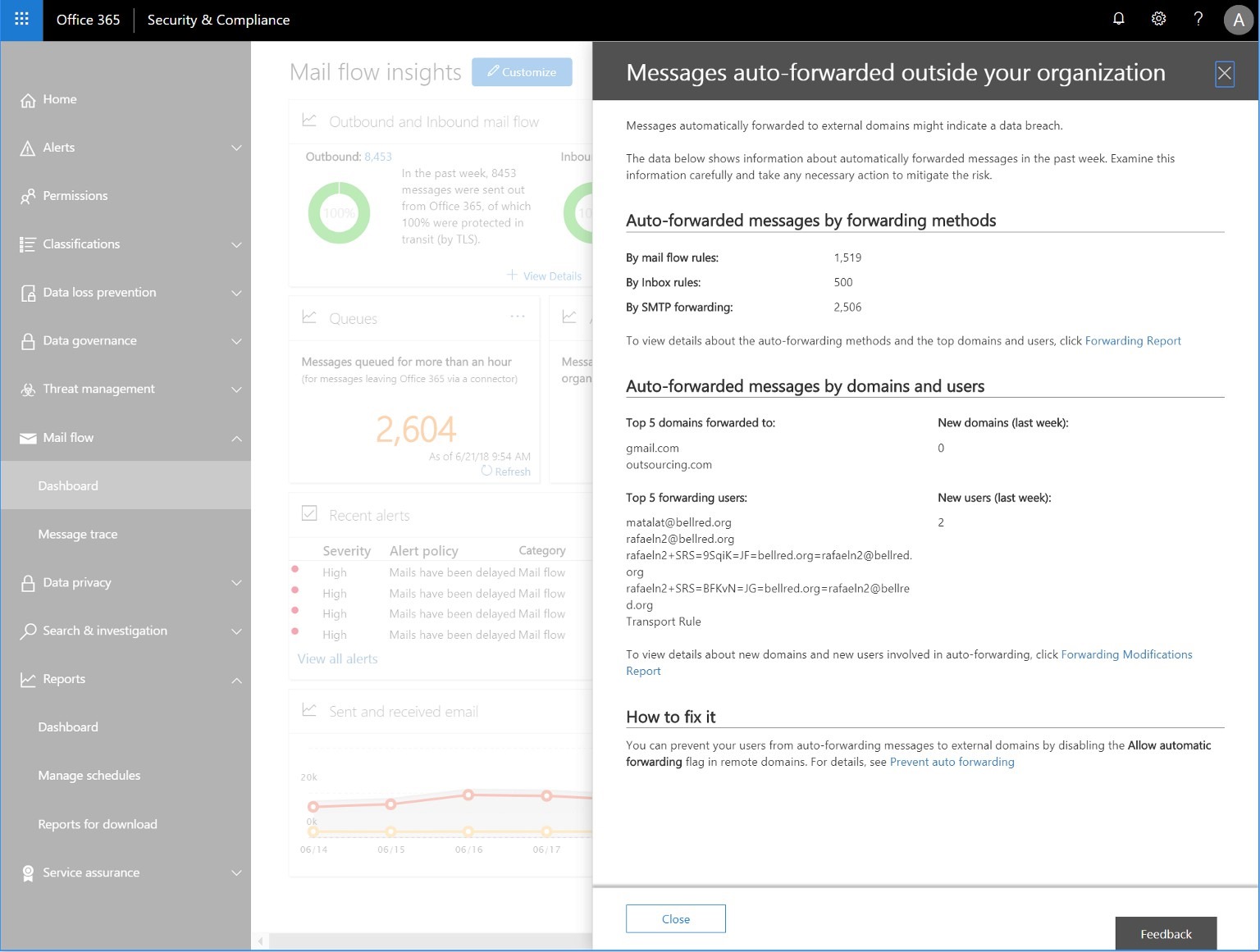Click Security & Compliance header title

pos(218,20)
